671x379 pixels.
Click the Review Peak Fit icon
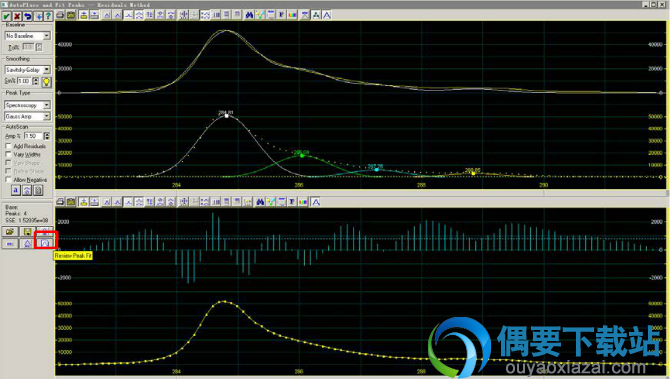click(45, 243)
